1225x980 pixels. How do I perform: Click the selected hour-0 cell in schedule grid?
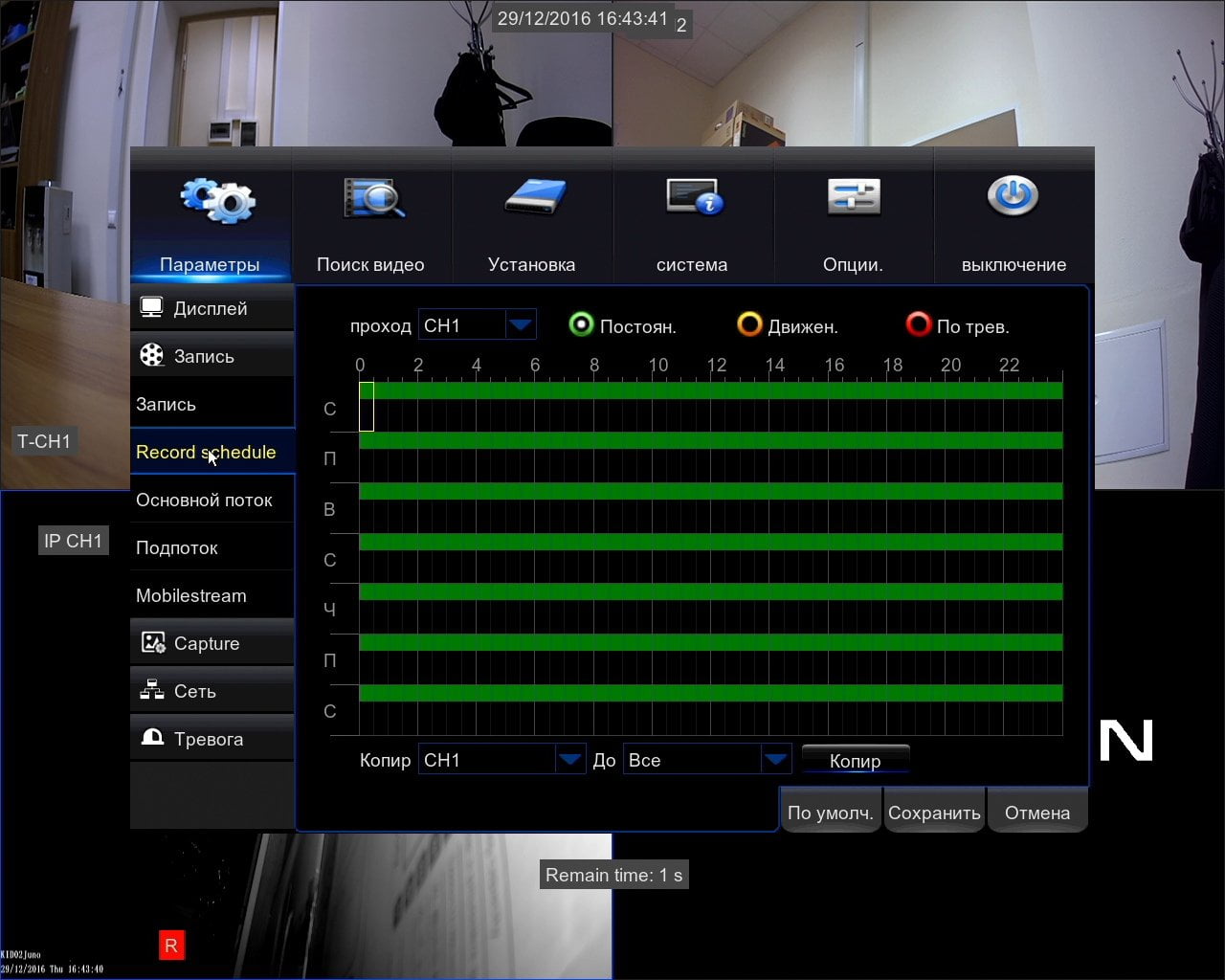pyautogui.click(x=367, y=407)
